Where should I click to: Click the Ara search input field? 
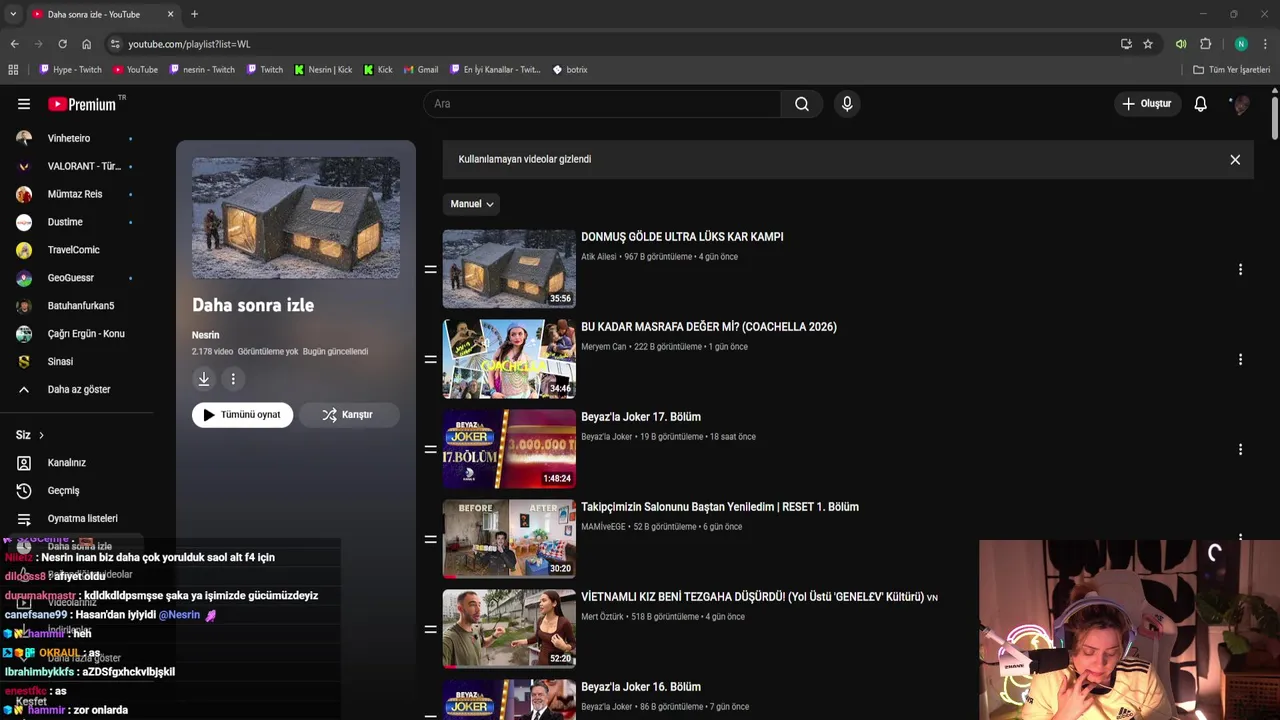[602, 104]
